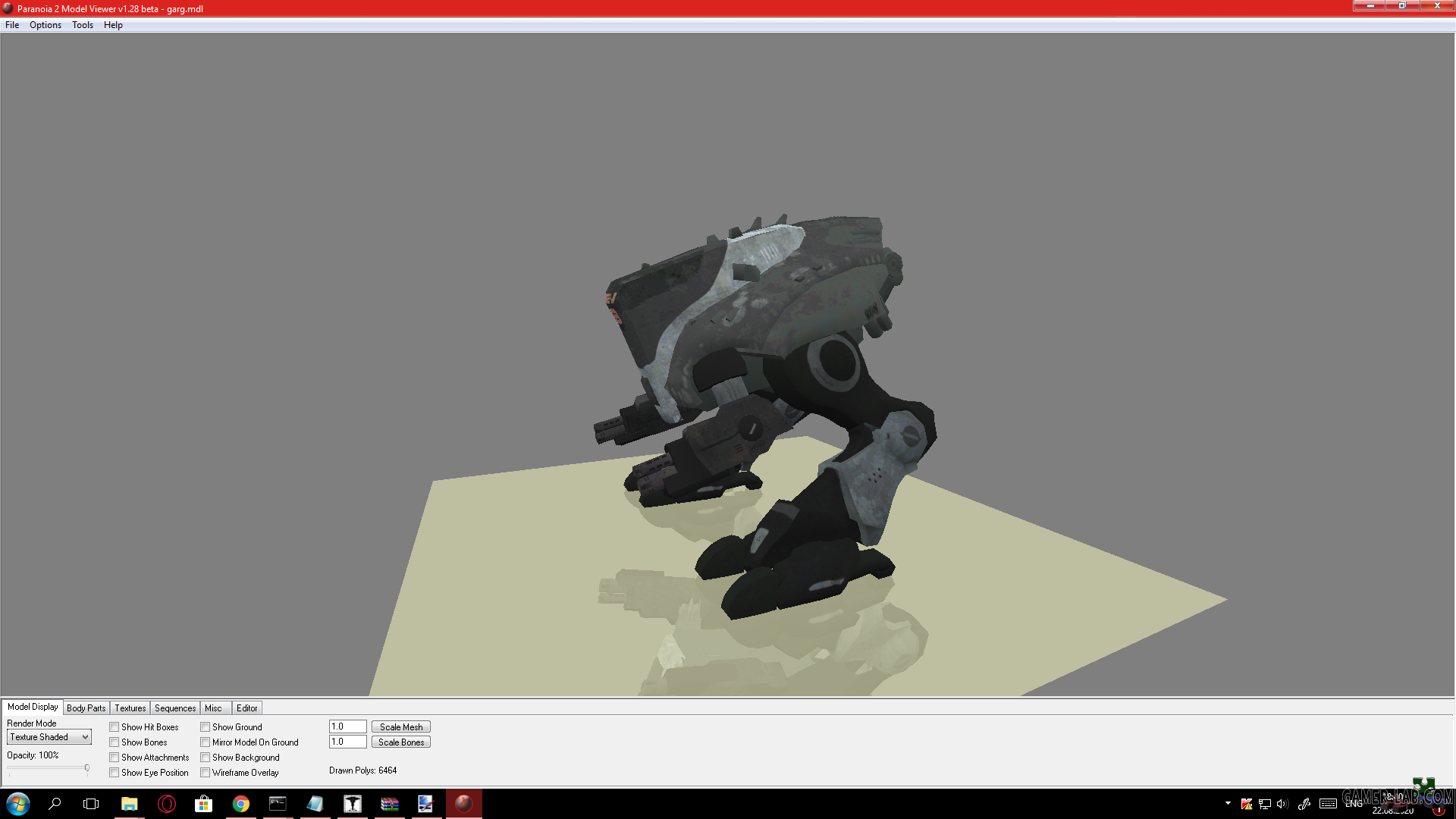Viewport: 1456px width, 819px height.
Task: Switch to Google Chrome on the taskbar
Action: (241, 804)
